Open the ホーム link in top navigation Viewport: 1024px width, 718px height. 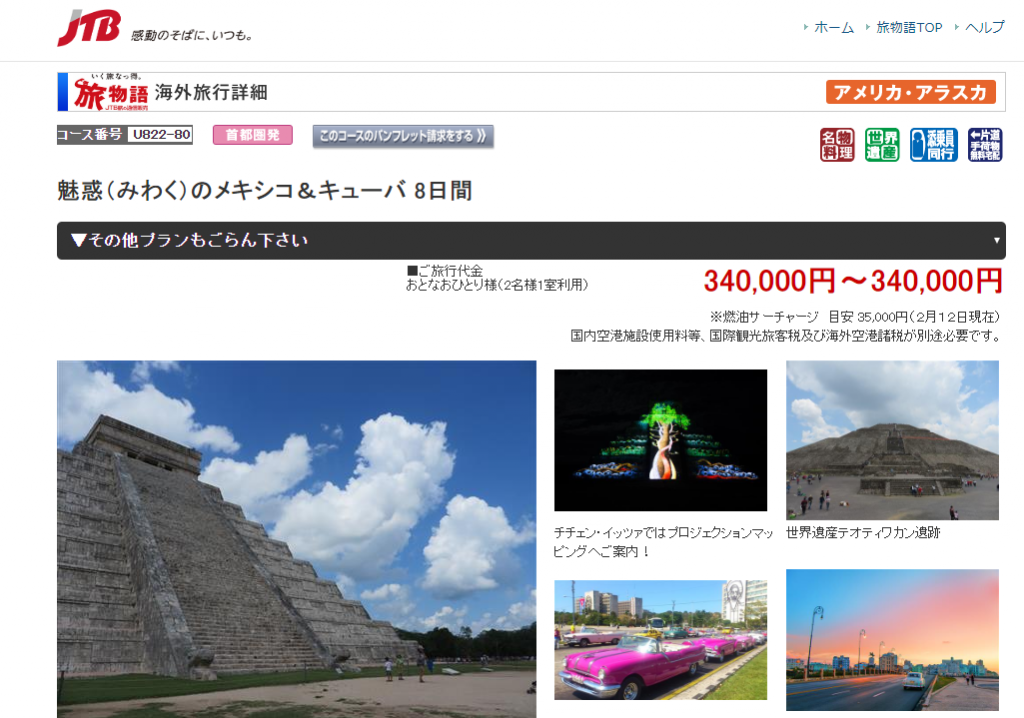(x=833, y=28)
